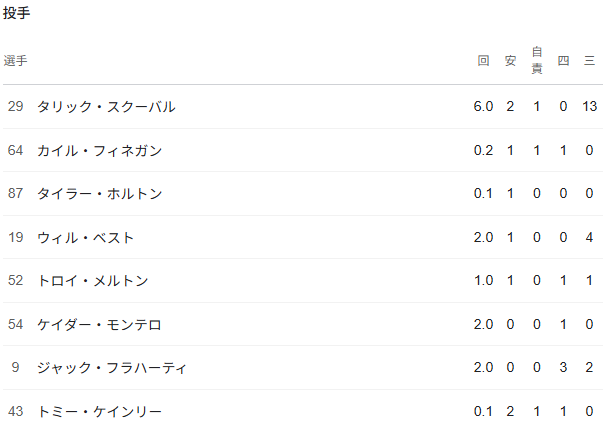Click ウィル・ベスト pitcher name

point(85,238)
